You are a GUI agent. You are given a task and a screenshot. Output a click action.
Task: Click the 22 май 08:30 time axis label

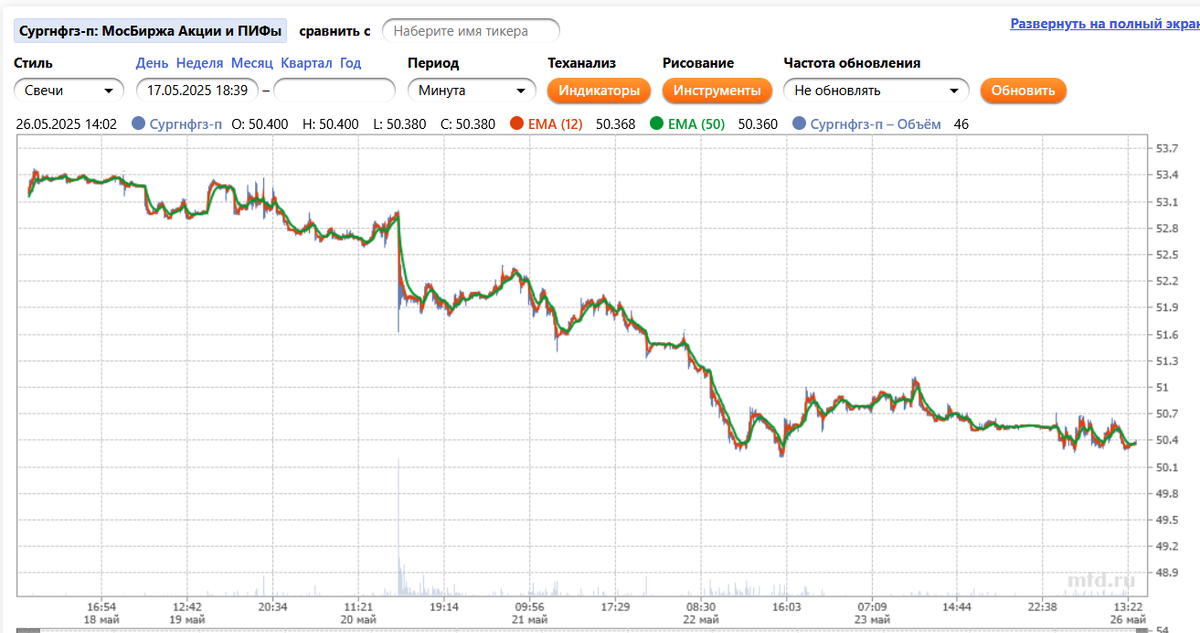tap(700, 613)
